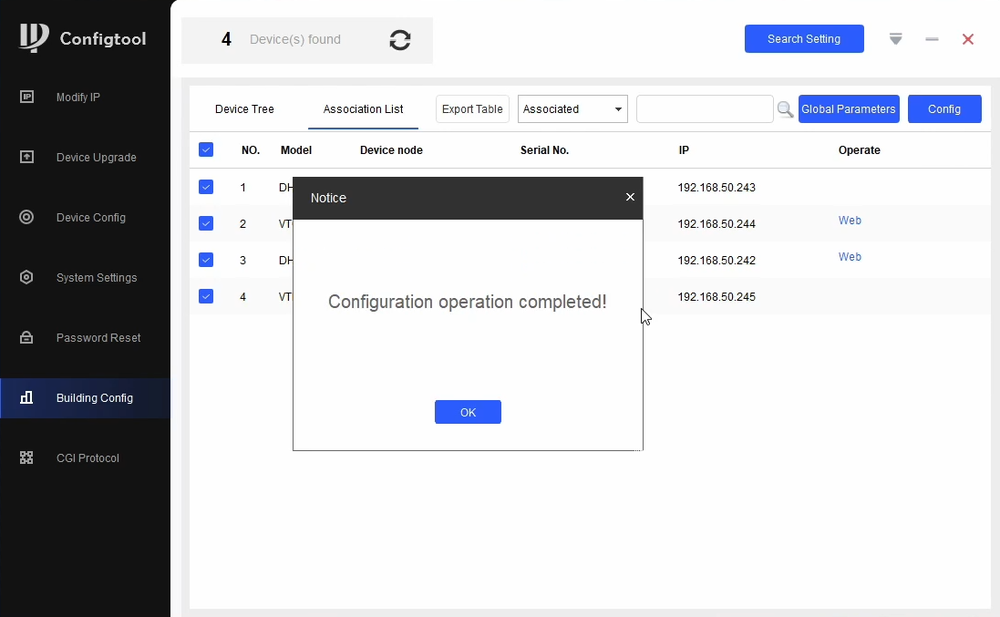
Task: Open the Modify IP section
Action: (x=78, y=97)
